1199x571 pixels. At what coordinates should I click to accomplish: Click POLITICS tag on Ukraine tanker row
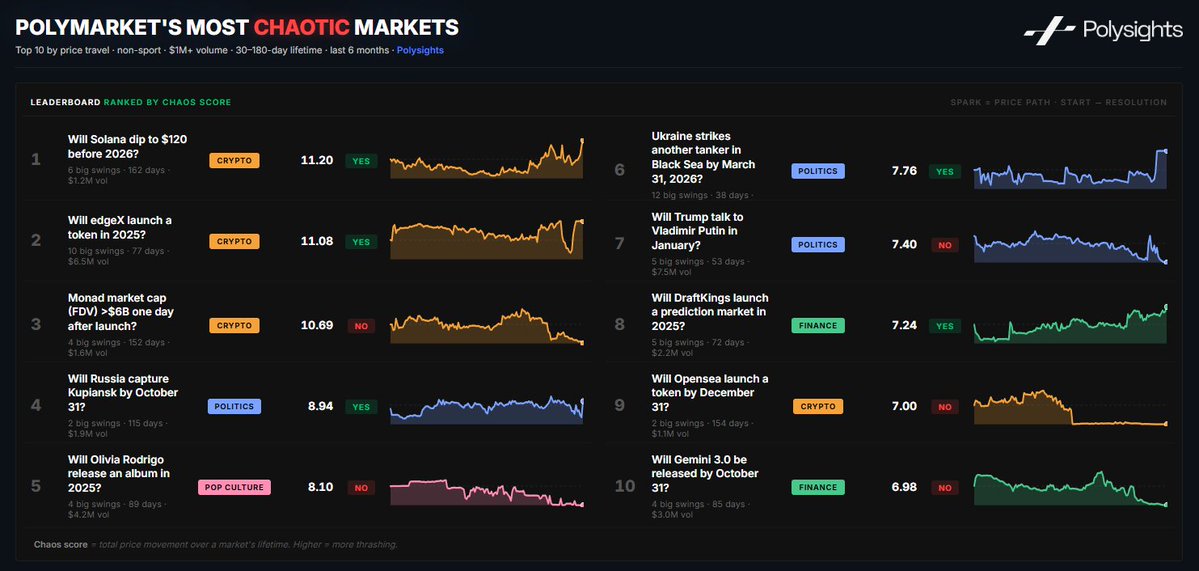click(818, 171)
